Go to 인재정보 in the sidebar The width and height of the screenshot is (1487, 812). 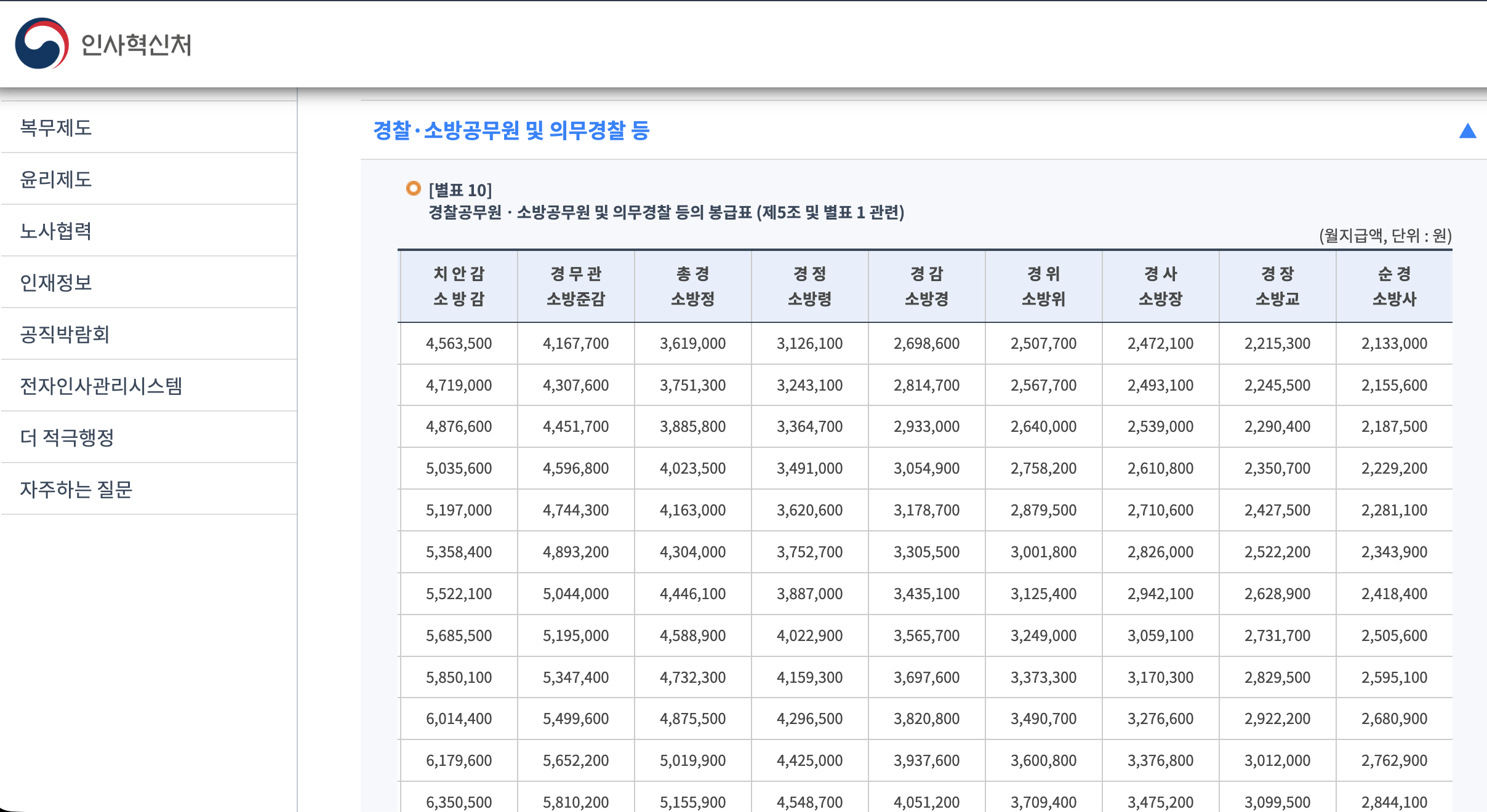tap(56, 282)
